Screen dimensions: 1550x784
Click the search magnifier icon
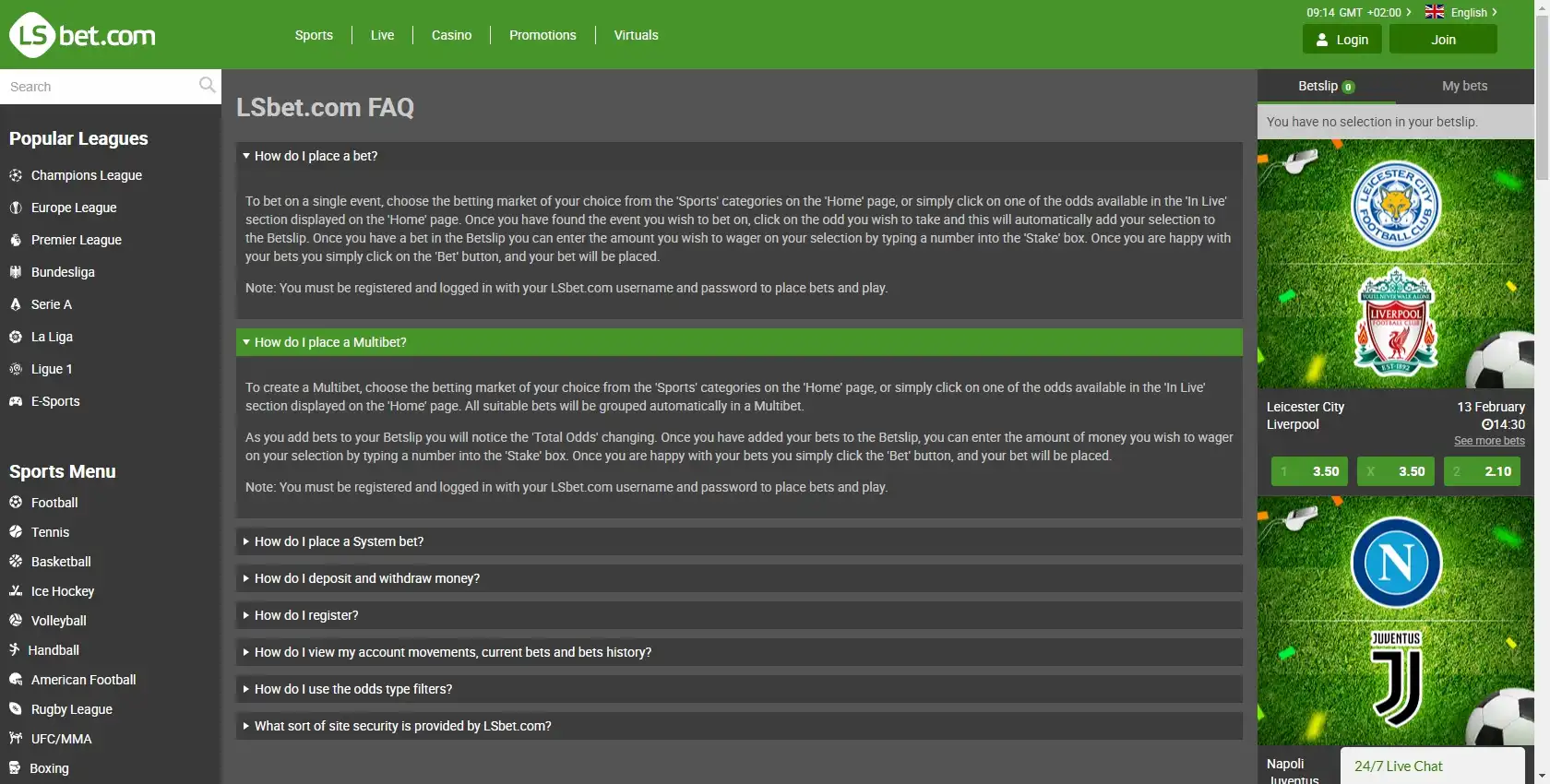[x=207, y=86]
